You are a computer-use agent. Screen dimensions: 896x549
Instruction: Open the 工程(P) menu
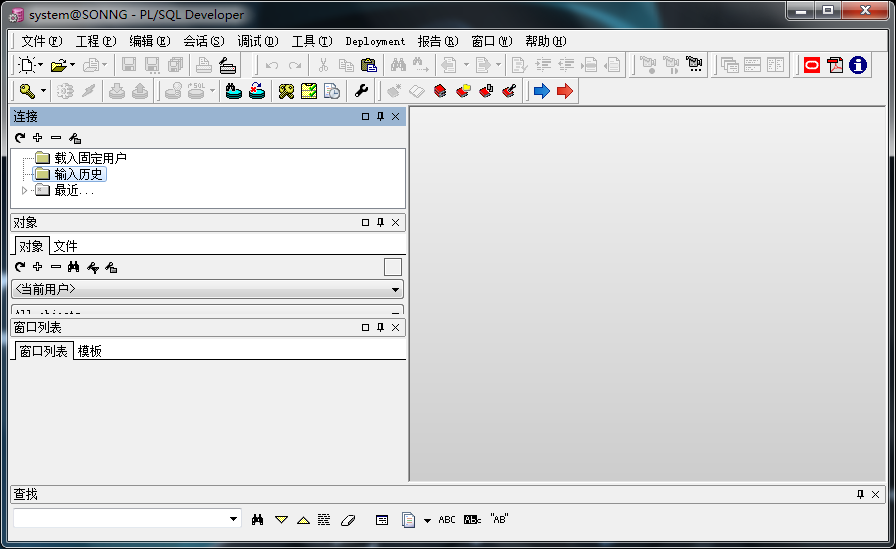pos(96,41)
